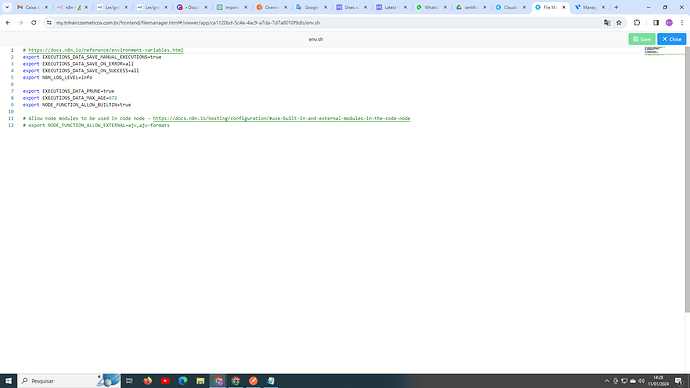Open Chrome's three-dot menu
The width and height of the screenshot is (690, 388).
682,23
